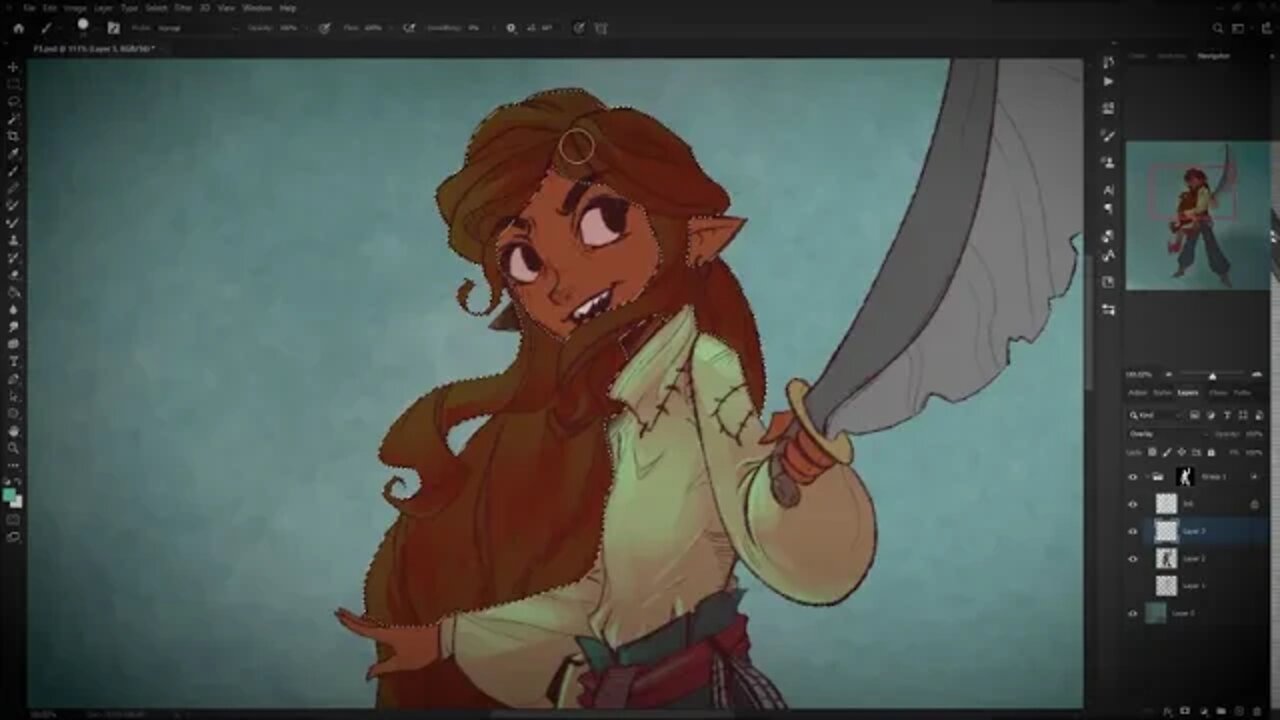Open the Brush Settings panel icon
Screen dimensions: 1280x720
pos(113,28)
